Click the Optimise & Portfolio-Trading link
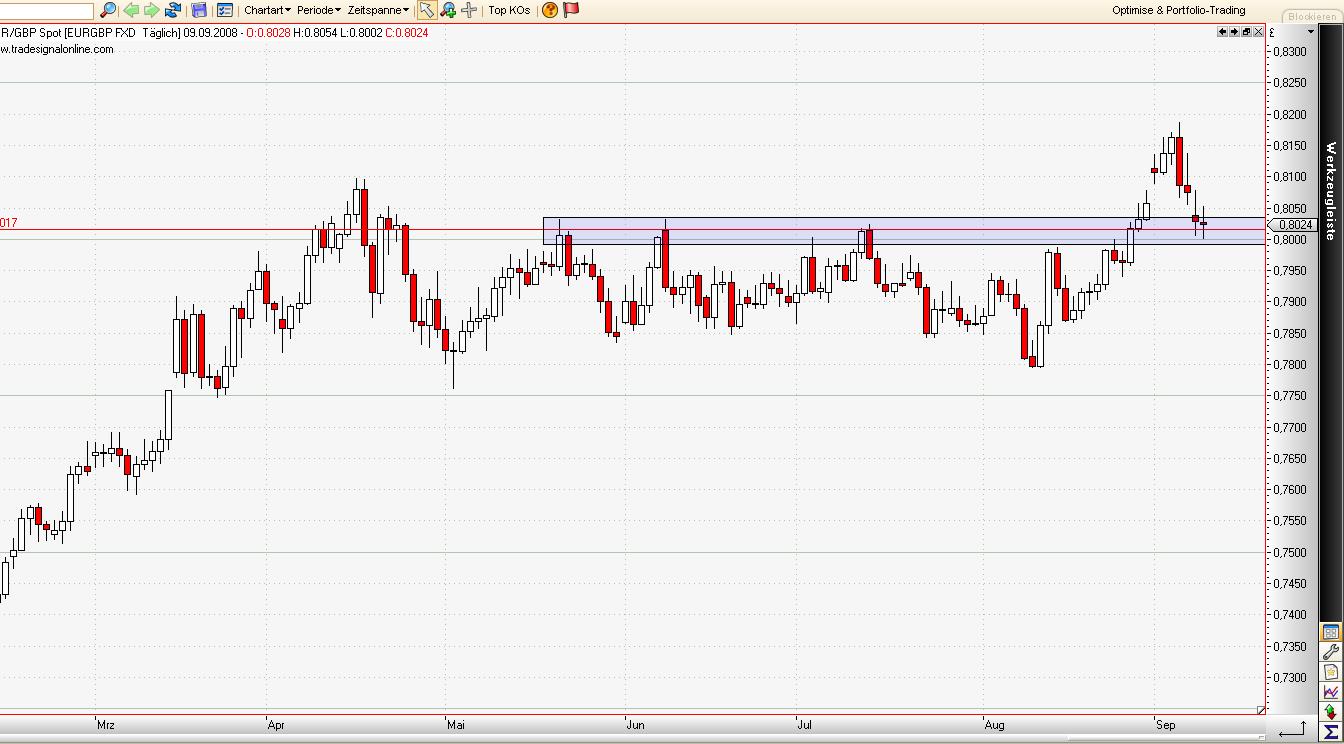Viewport: 1344px width, 744px height. click(x=1178, y=10)
